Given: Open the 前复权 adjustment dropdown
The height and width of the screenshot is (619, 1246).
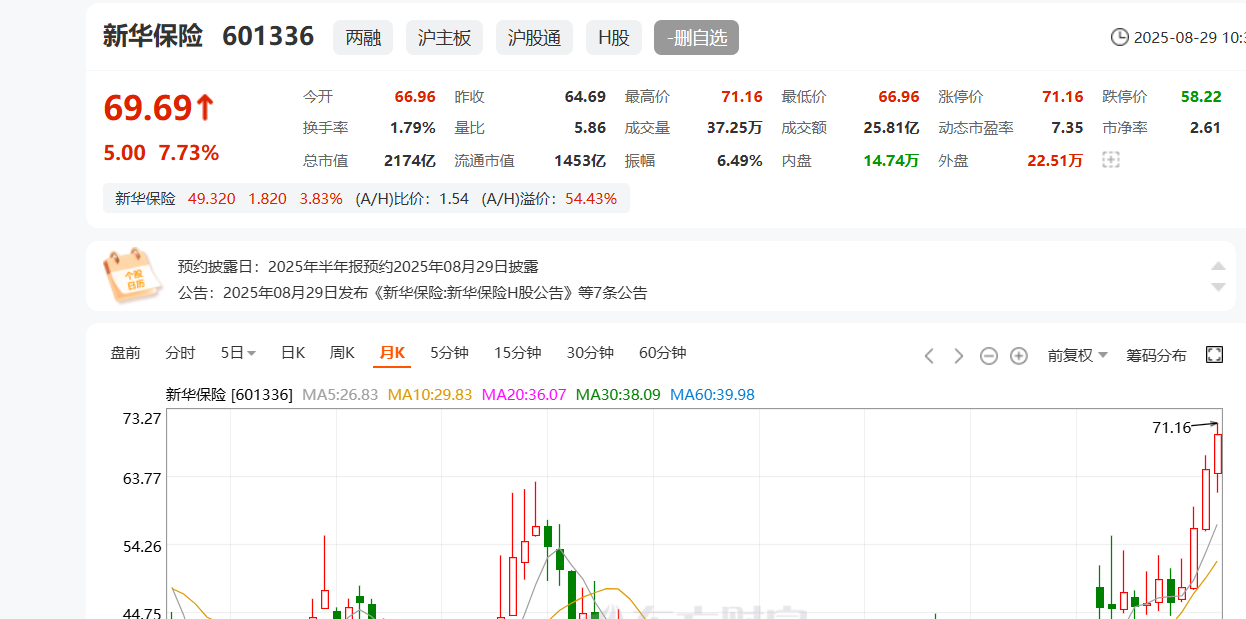Looking at the screenshot, I should point(1077,355).
